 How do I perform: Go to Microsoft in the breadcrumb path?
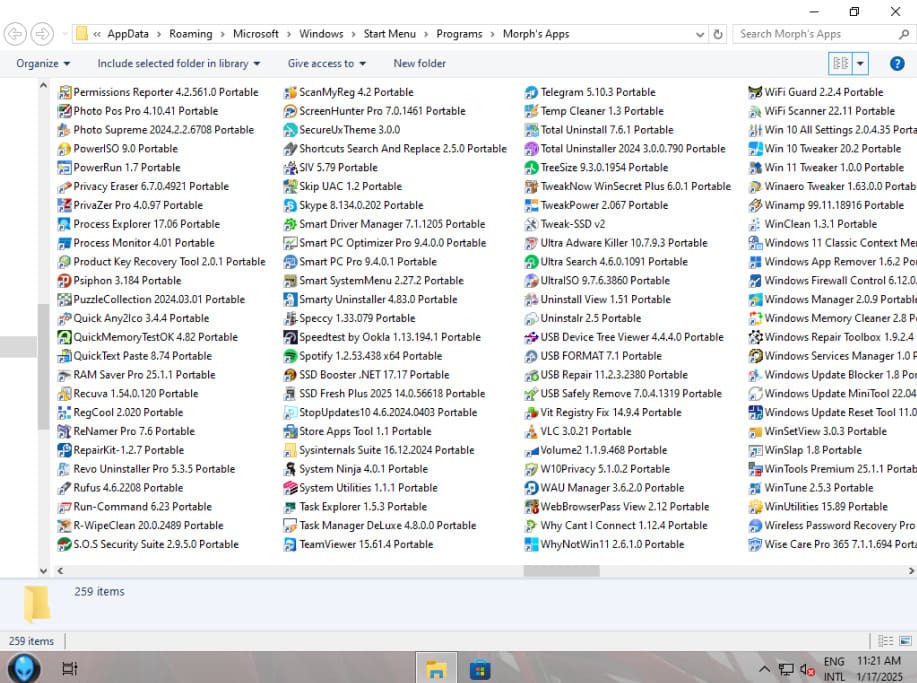tap(256, 35)
